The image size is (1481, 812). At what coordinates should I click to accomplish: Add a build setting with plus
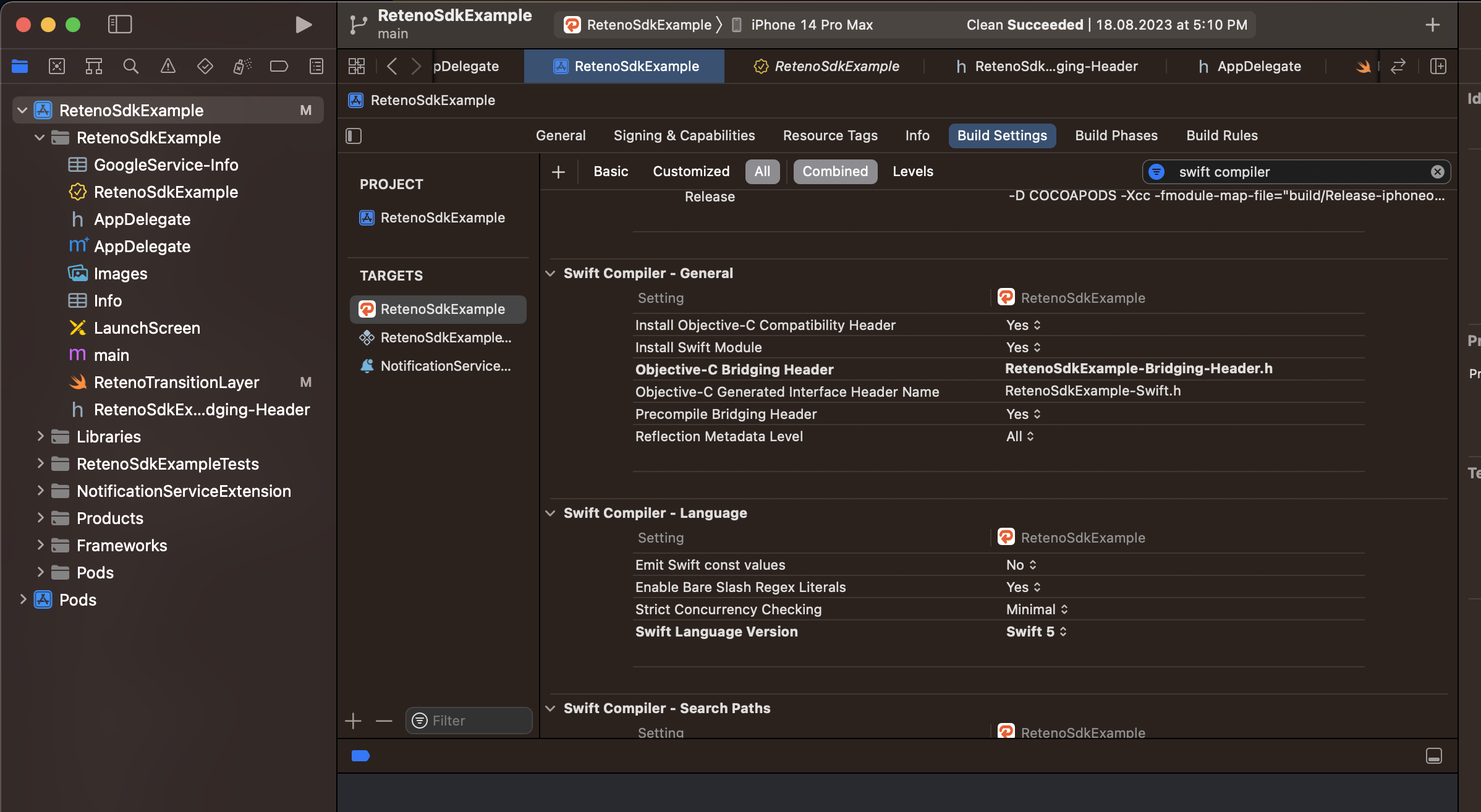(x=558, y=172)
